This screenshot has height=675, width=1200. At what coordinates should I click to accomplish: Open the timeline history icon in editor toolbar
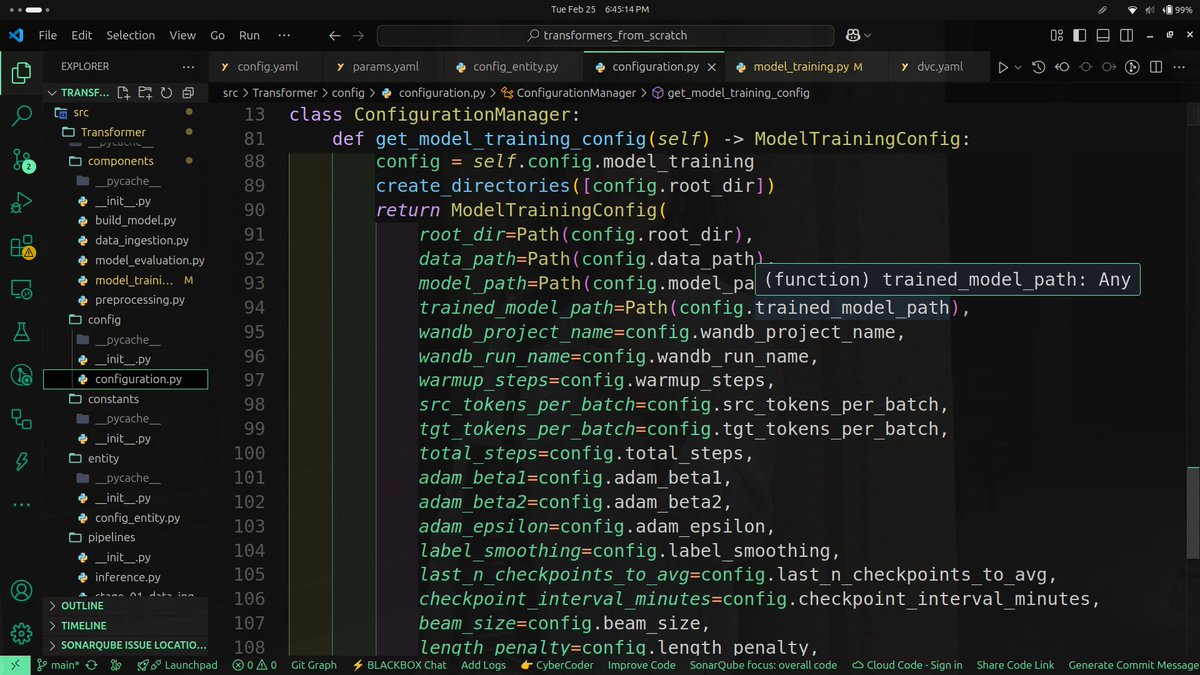tap(1039, 67)
